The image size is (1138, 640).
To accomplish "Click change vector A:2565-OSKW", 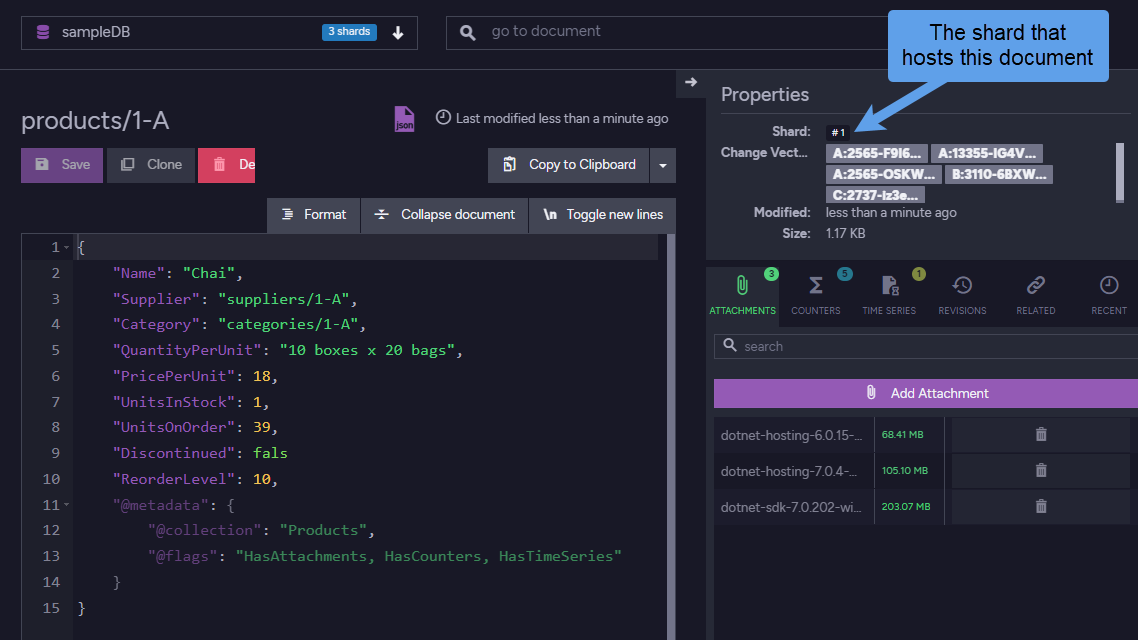I will pos(884,174).
